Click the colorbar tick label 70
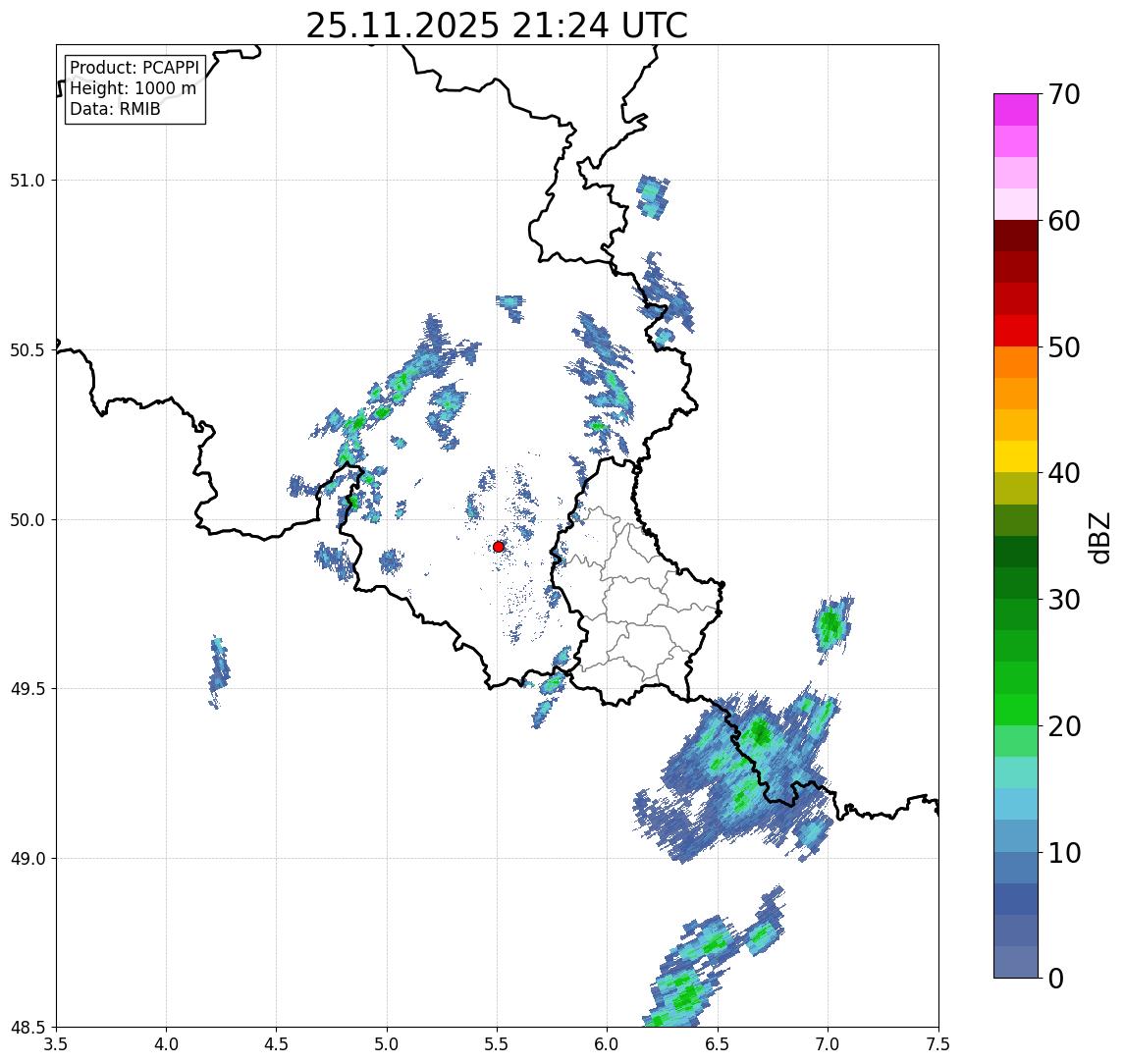 [x=1064, y=94]
